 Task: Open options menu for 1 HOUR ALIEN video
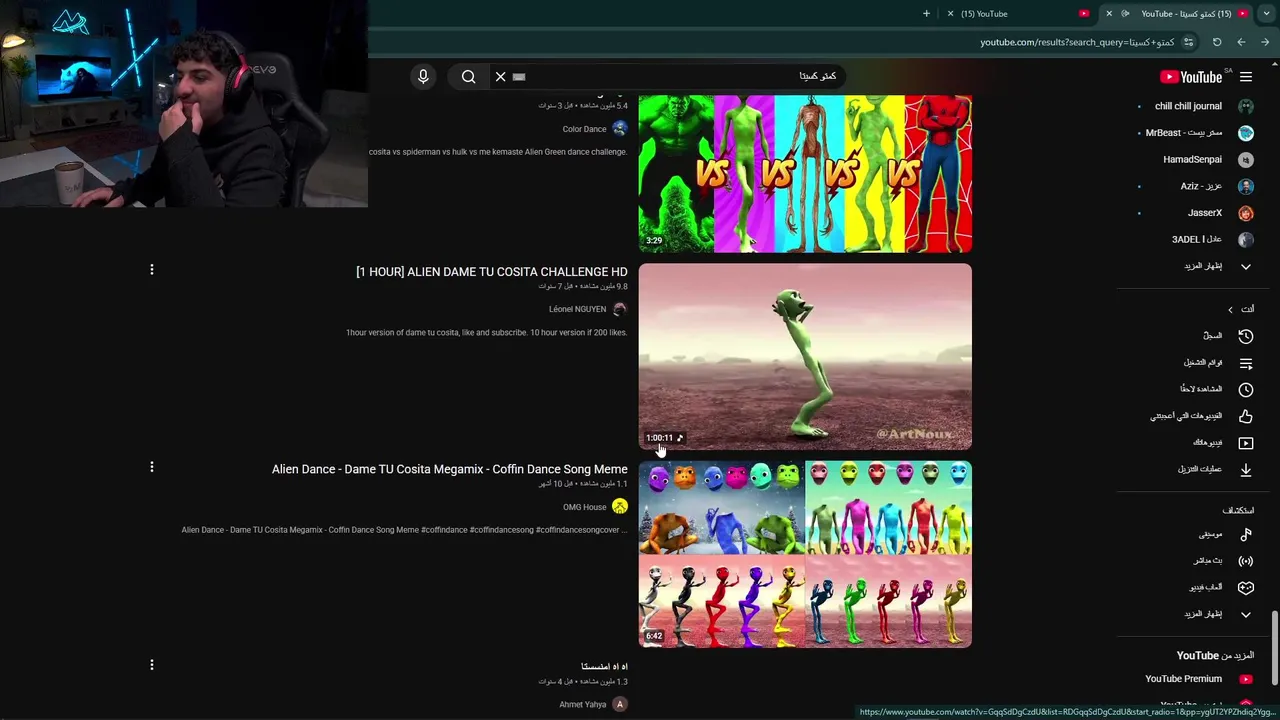[152, 270]
